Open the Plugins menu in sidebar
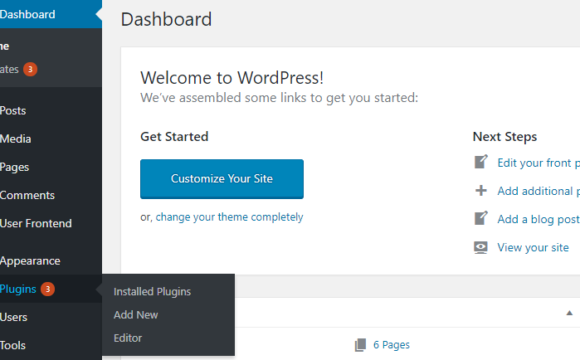 click(51, 289)
